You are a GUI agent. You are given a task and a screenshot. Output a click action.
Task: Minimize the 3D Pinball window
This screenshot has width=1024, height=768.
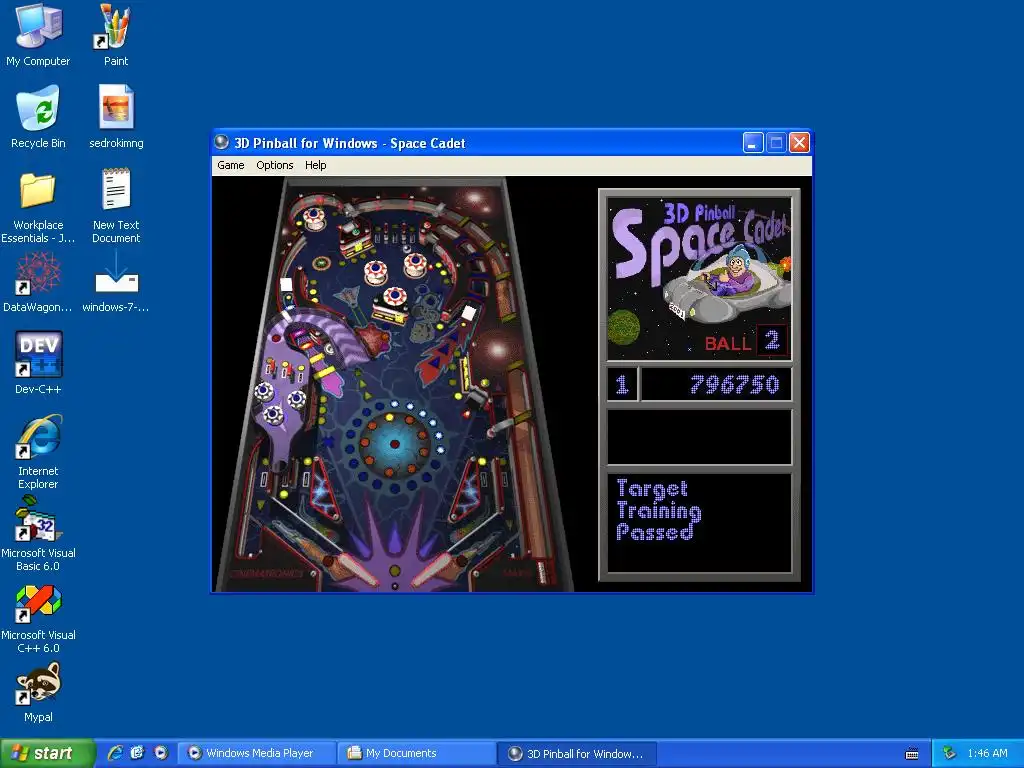point(753,142)
